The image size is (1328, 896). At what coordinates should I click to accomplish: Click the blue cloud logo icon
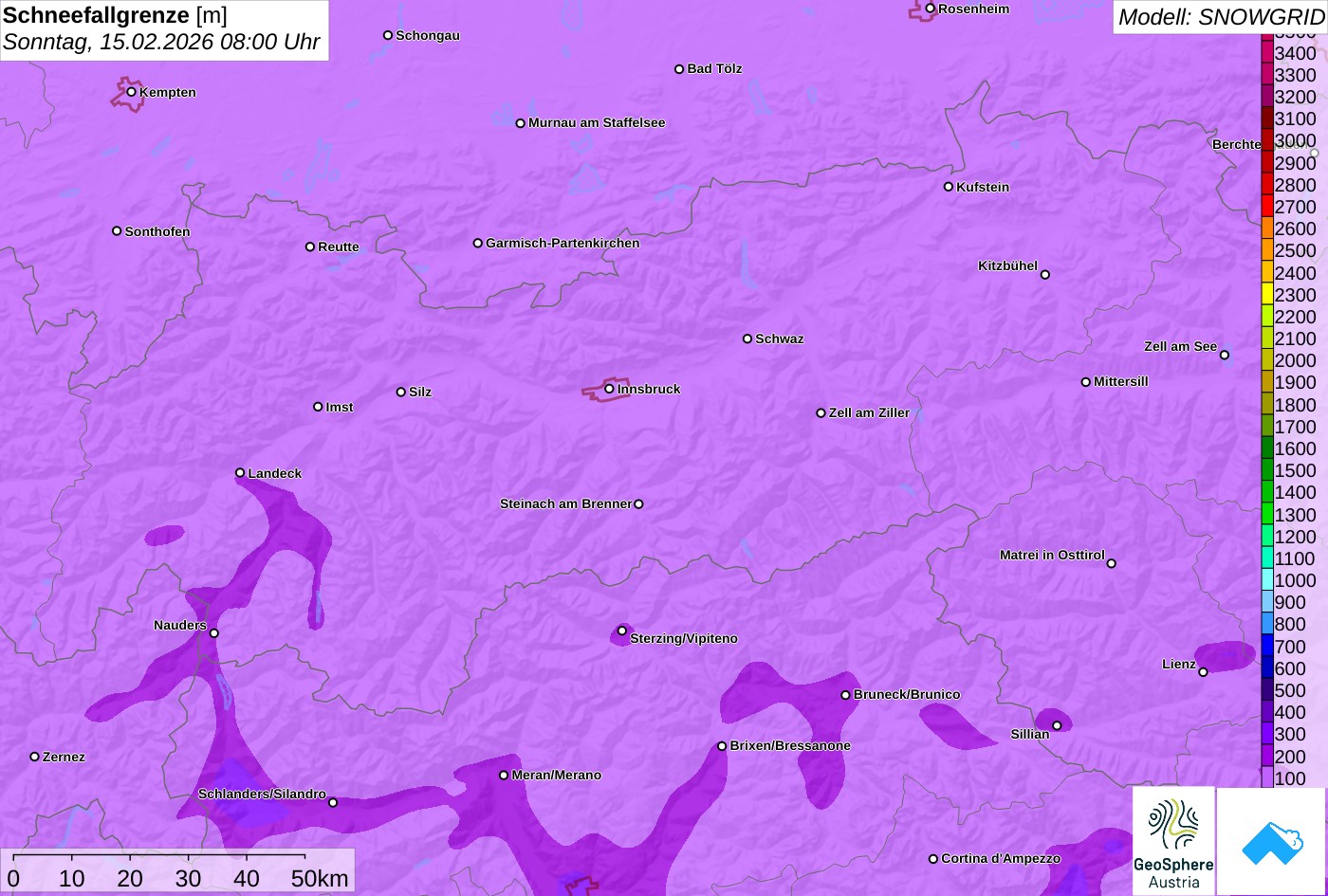pos(1272,841)
